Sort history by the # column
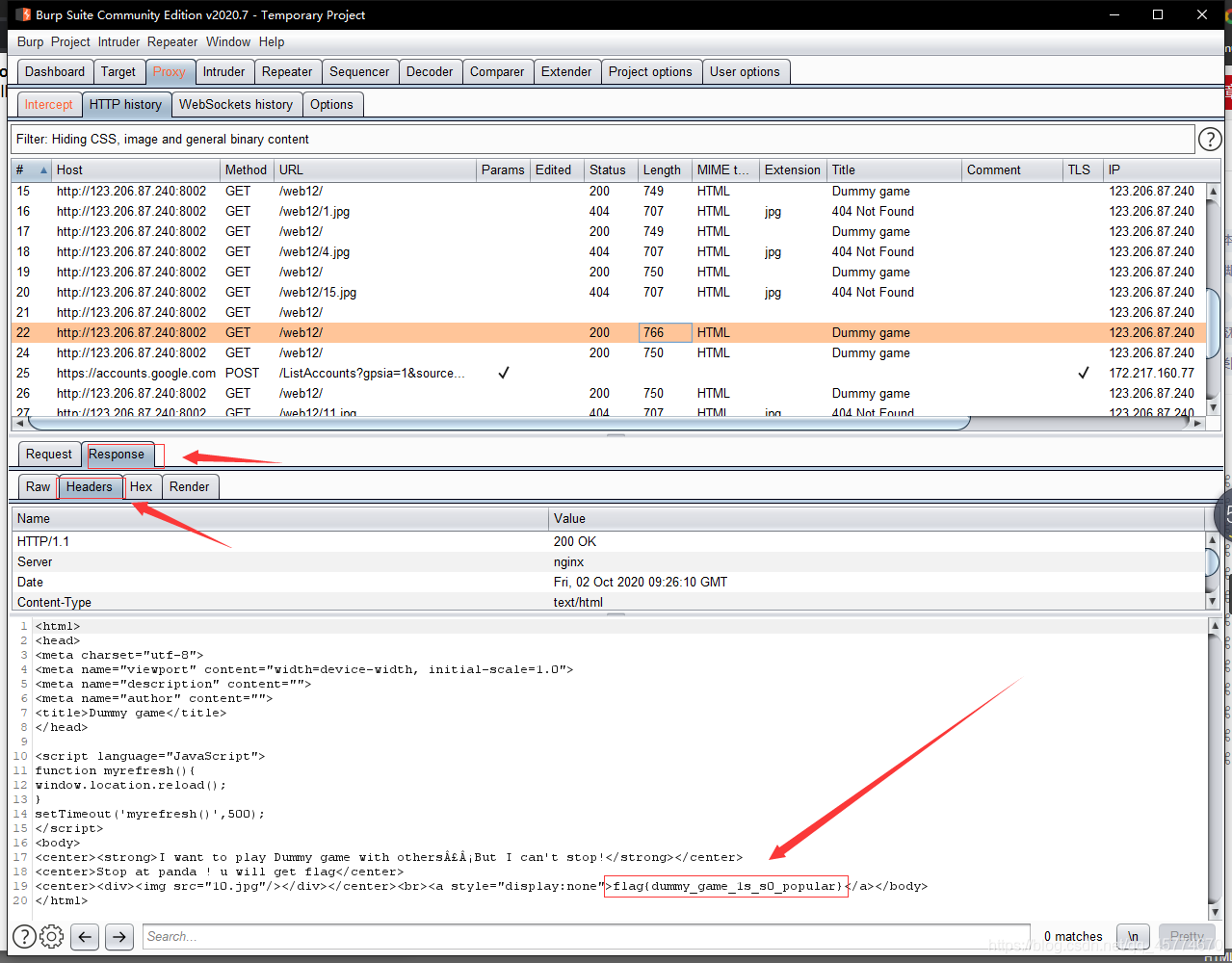The image size is (1232, 963). tap(31, 169)
